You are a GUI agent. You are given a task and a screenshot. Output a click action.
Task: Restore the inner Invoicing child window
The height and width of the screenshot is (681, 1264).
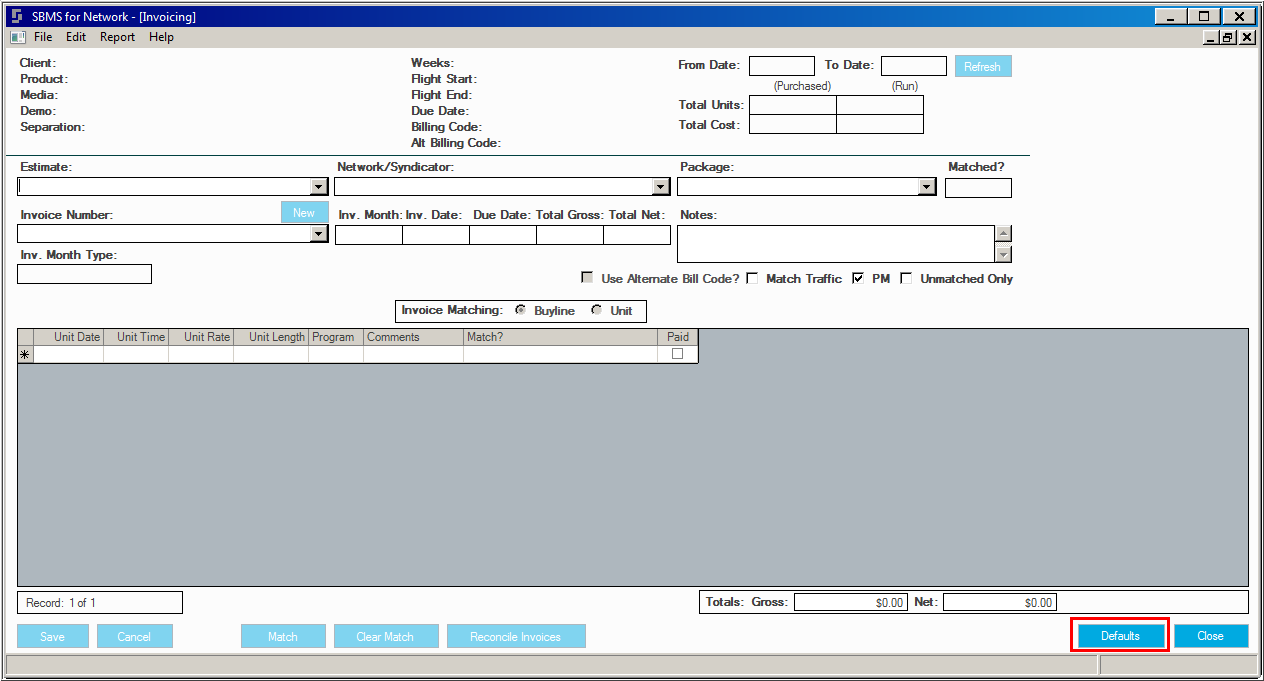(x=1228, y=37)
